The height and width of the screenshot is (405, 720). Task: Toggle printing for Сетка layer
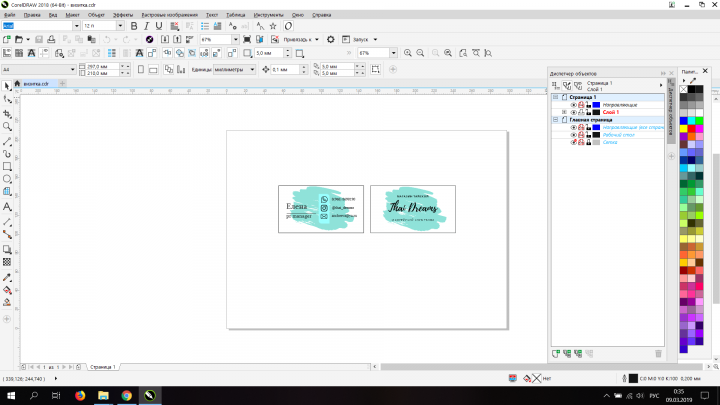point(581,142)
